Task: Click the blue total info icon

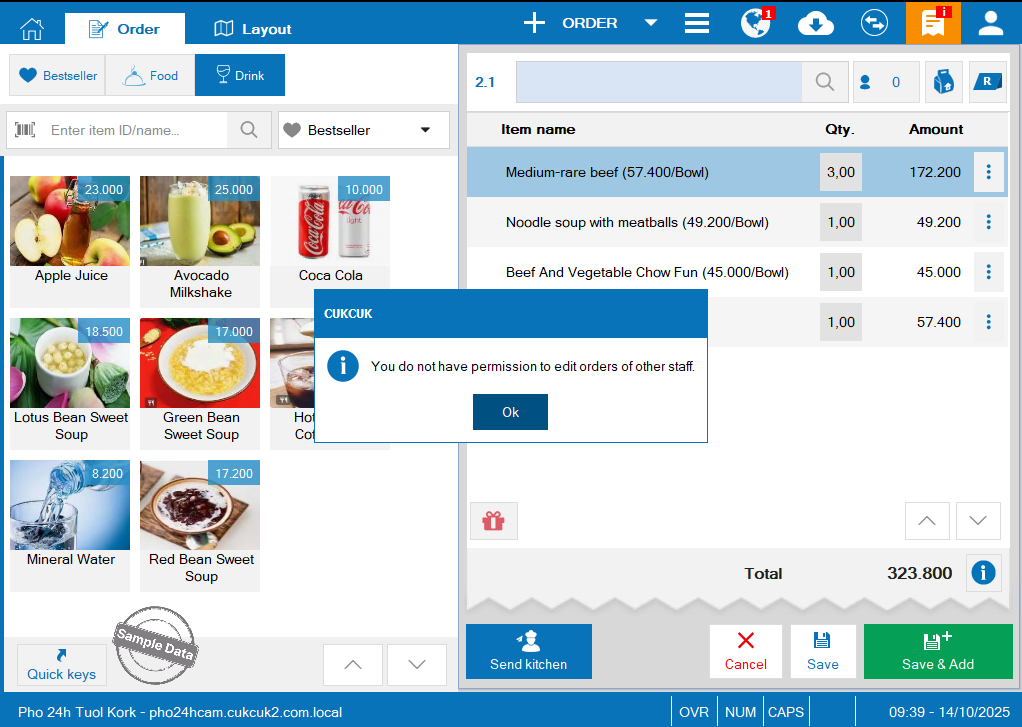Action: click(984, 573)
